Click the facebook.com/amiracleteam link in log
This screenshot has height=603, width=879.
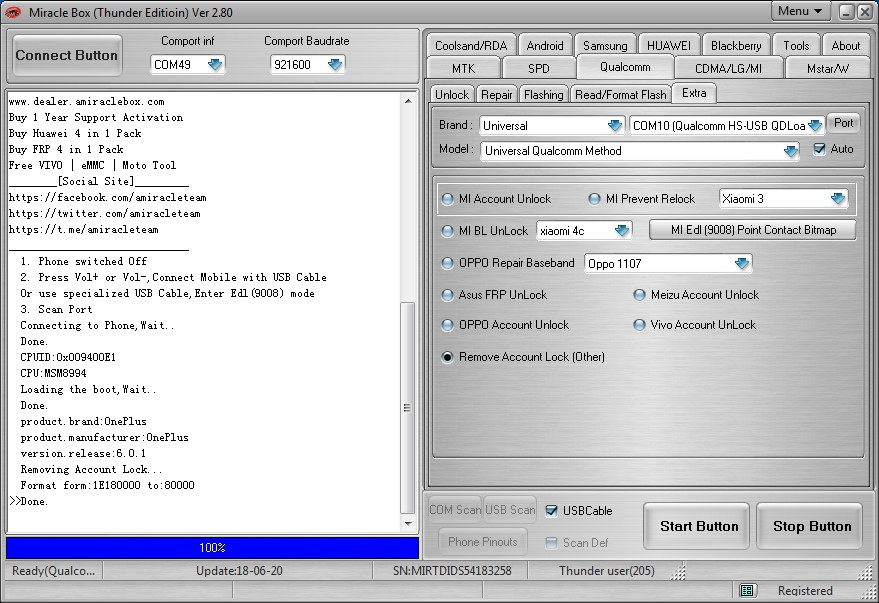[x=108, y=197]
